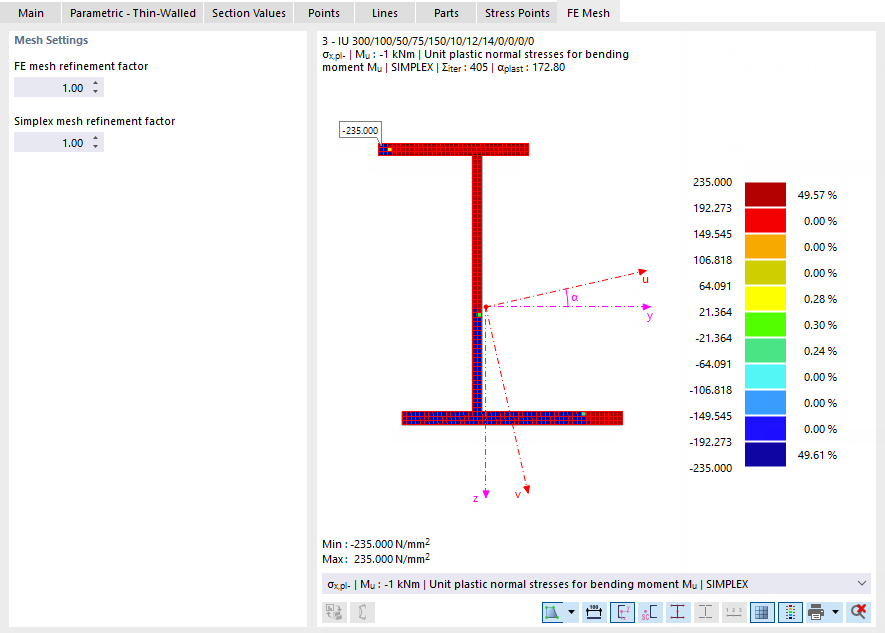Click the Min: -235.000 N/mm² text
Viewport: 885px width, 633px height.
click(x=376, y=544)
